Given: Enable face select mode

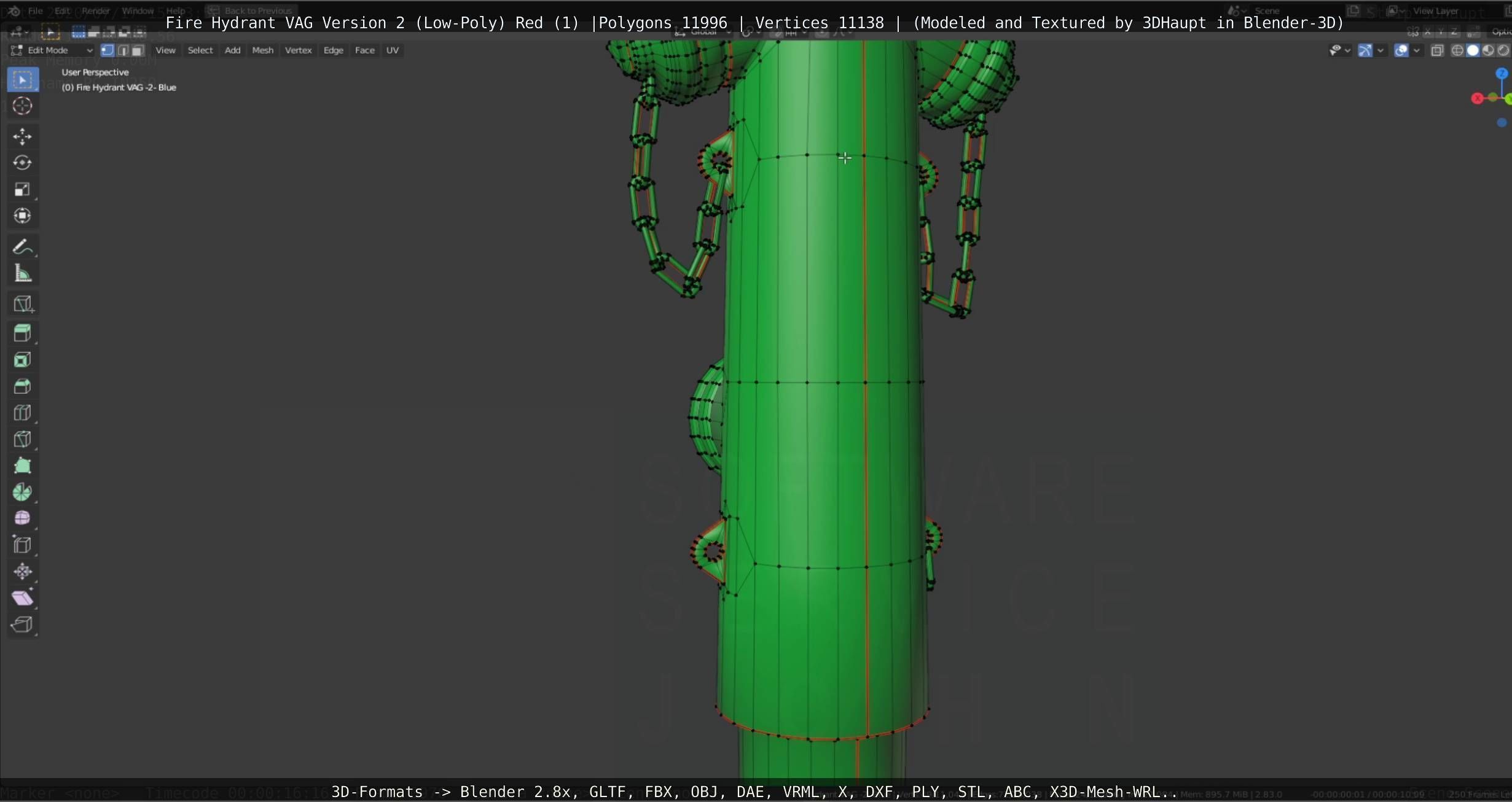Looking at the screenshot, I should 138,50.
